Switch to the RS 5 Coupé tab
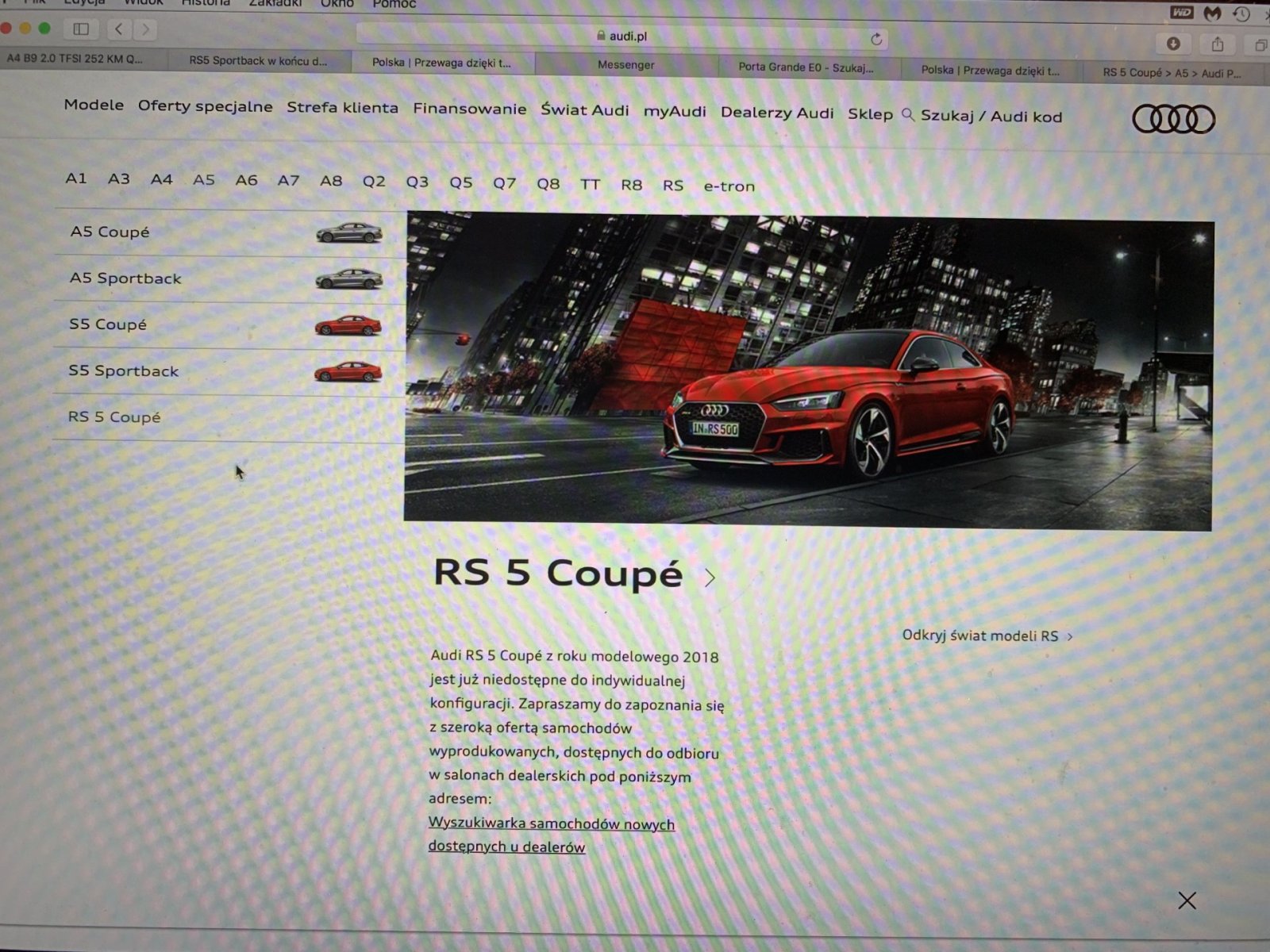Viewport: 1270px width, 952px height. (1172, 73)
